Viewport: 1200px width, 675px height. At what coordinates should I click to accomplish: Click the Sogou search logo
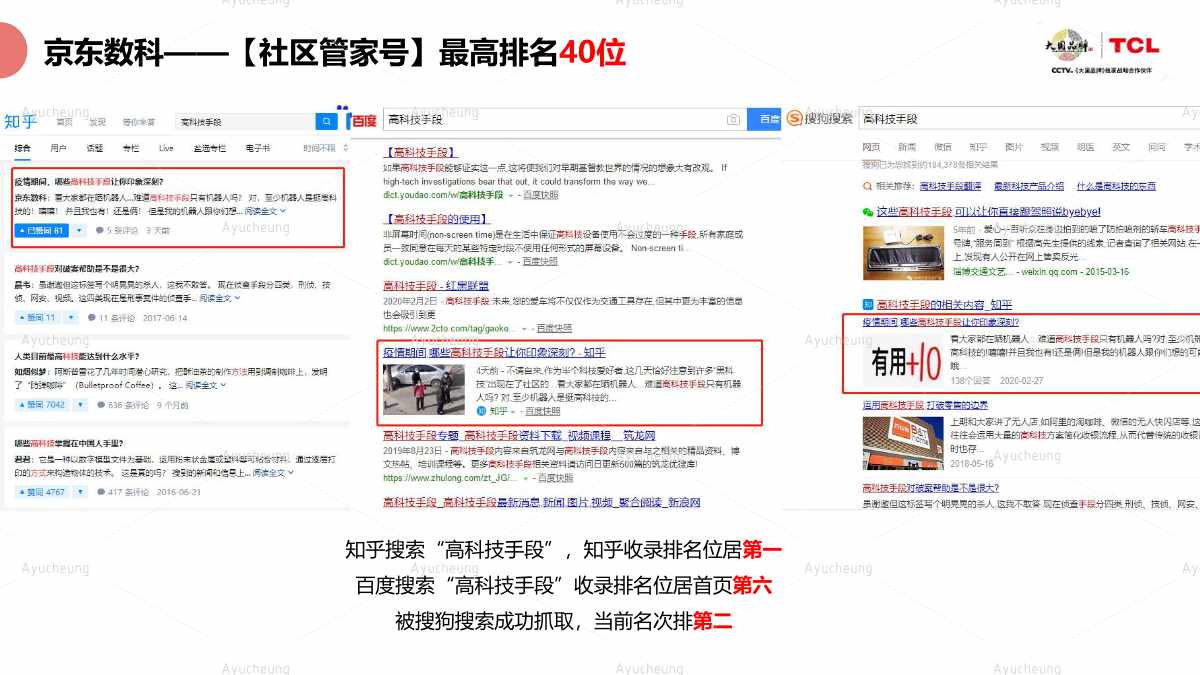[x=819, y=119]
